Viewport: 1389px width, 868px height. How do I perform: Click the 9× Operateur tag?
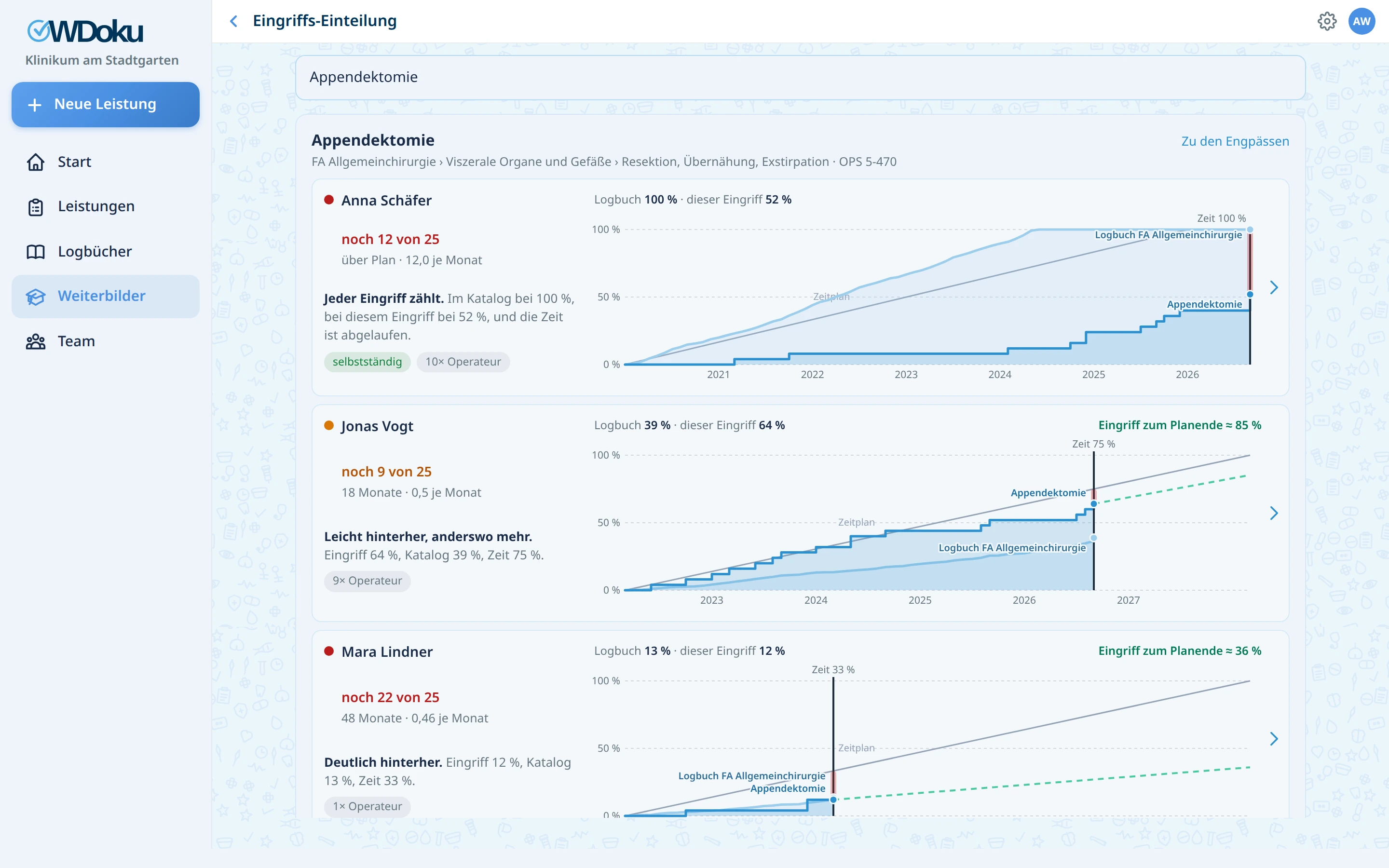[368, 581]
